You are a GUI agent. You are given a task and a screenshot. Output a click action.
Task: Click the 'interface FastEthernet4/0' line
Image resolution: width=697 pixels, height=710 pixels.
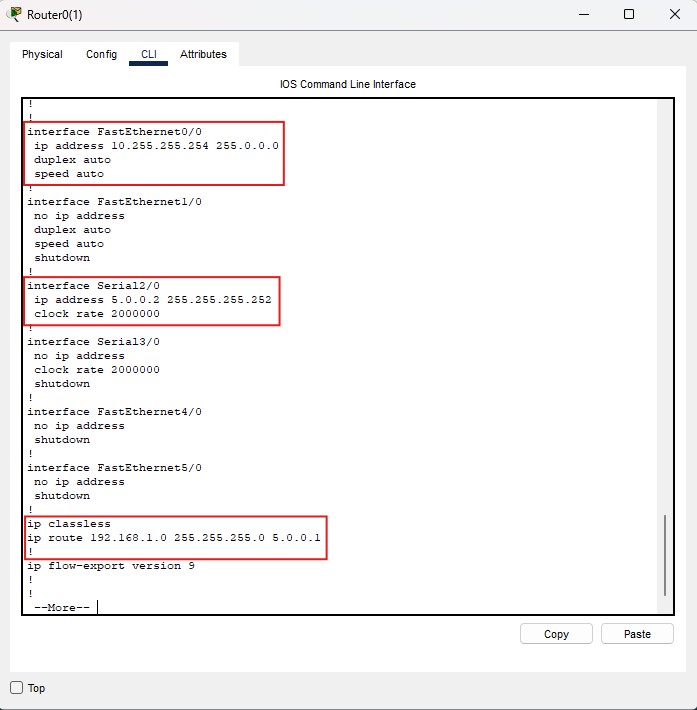[115, 412]
